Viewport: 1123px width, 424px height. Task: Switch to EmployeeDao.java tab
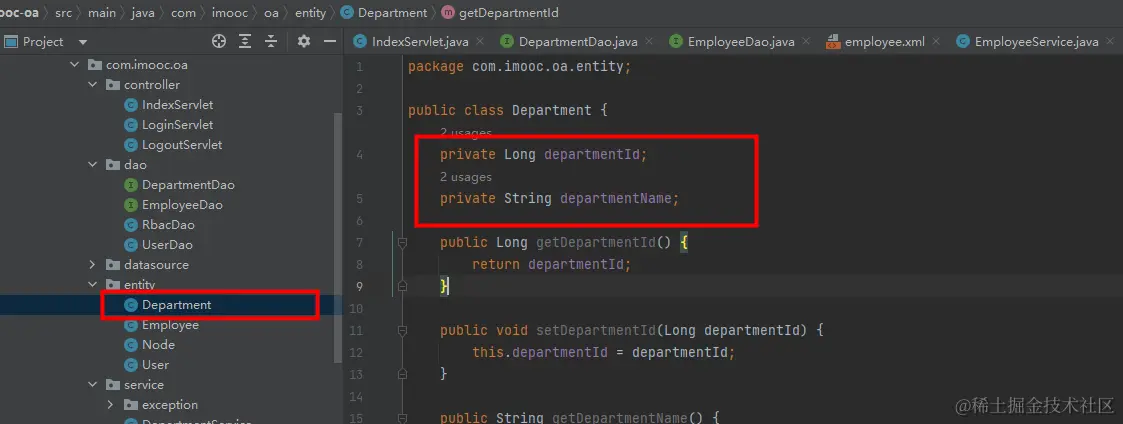point(741,42)
